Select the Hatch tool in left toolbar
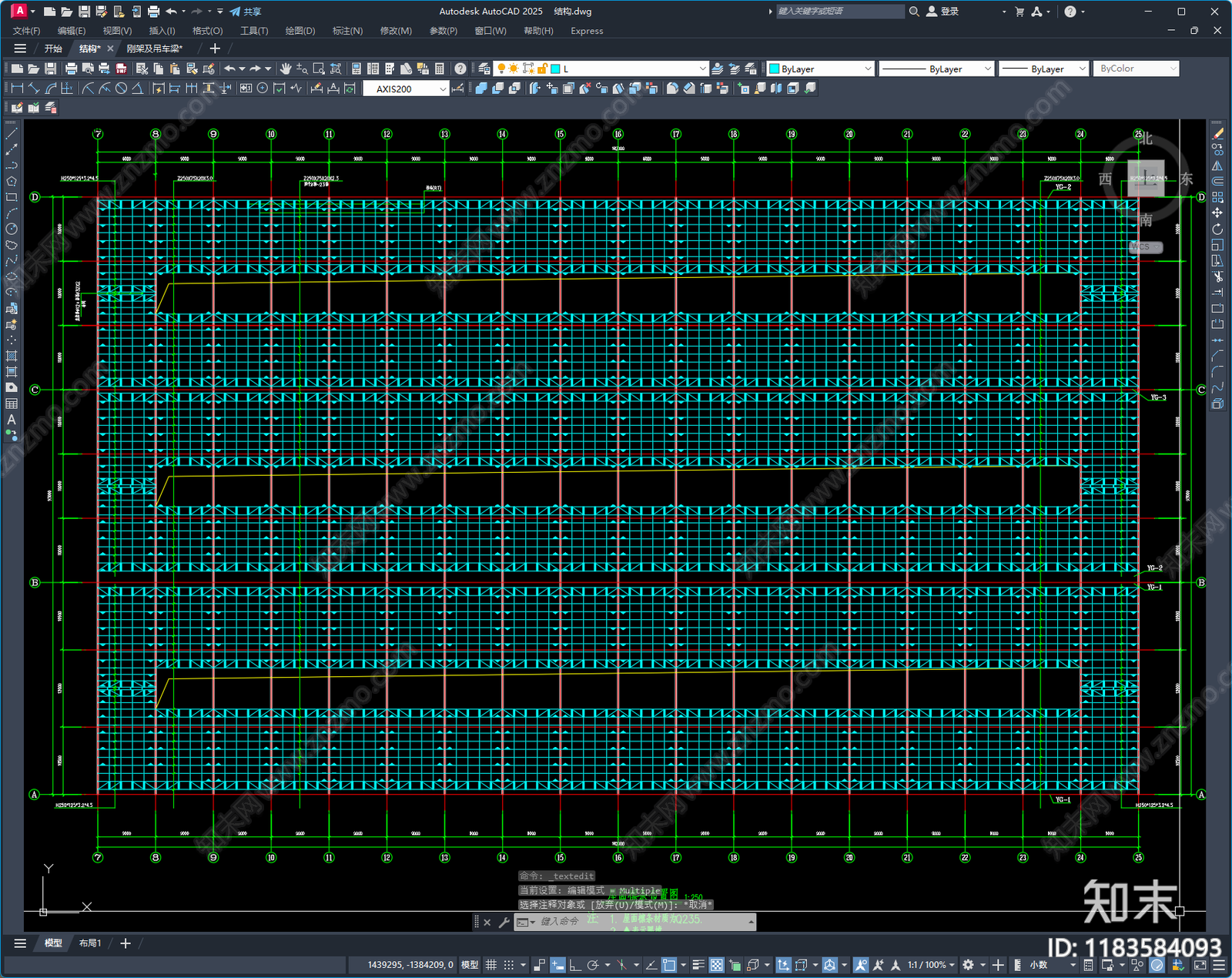The width and height of the screenshot is (1232, 978). (x=12, y=356)
